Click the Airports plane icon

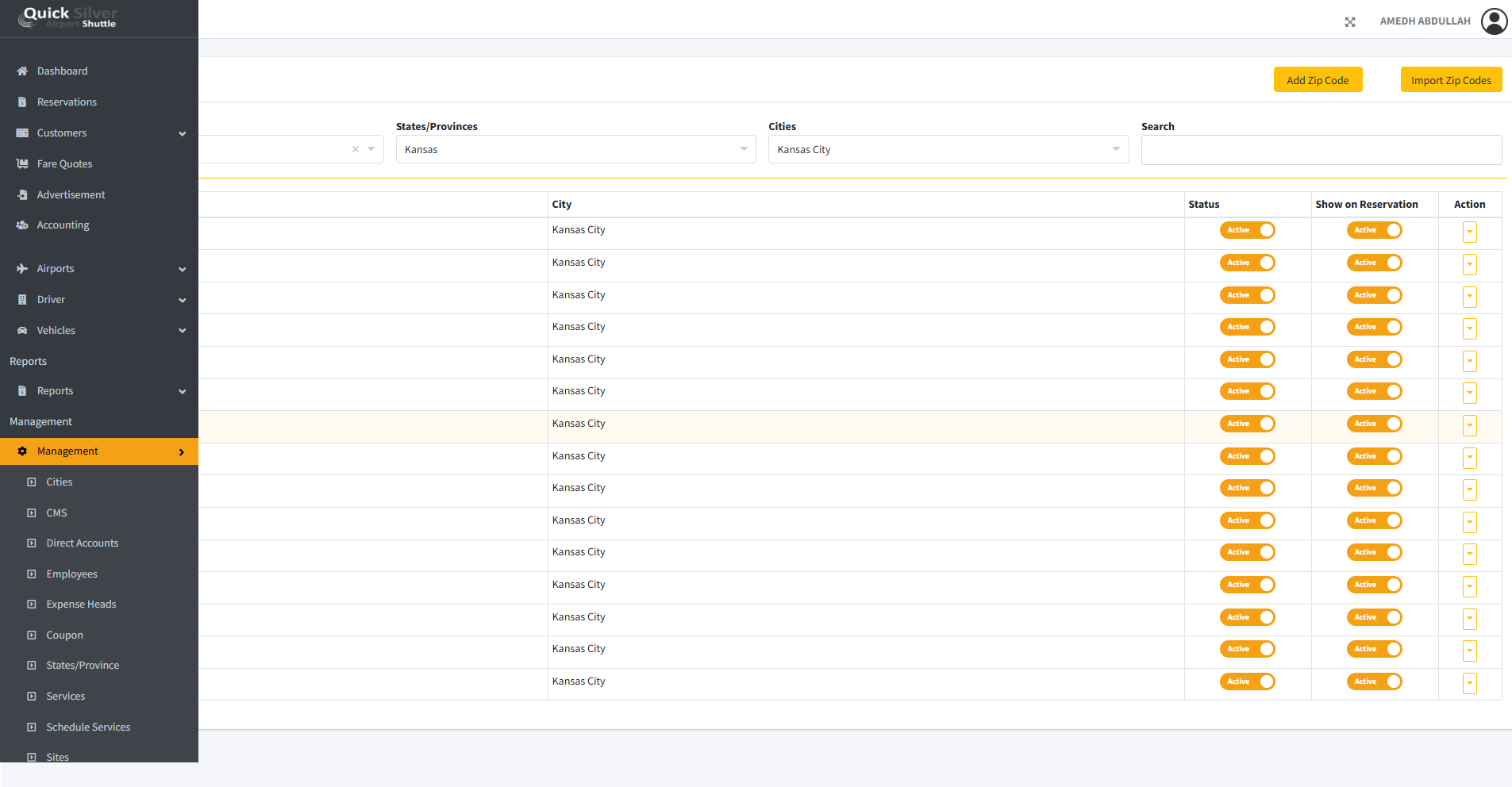pos(22,269)
